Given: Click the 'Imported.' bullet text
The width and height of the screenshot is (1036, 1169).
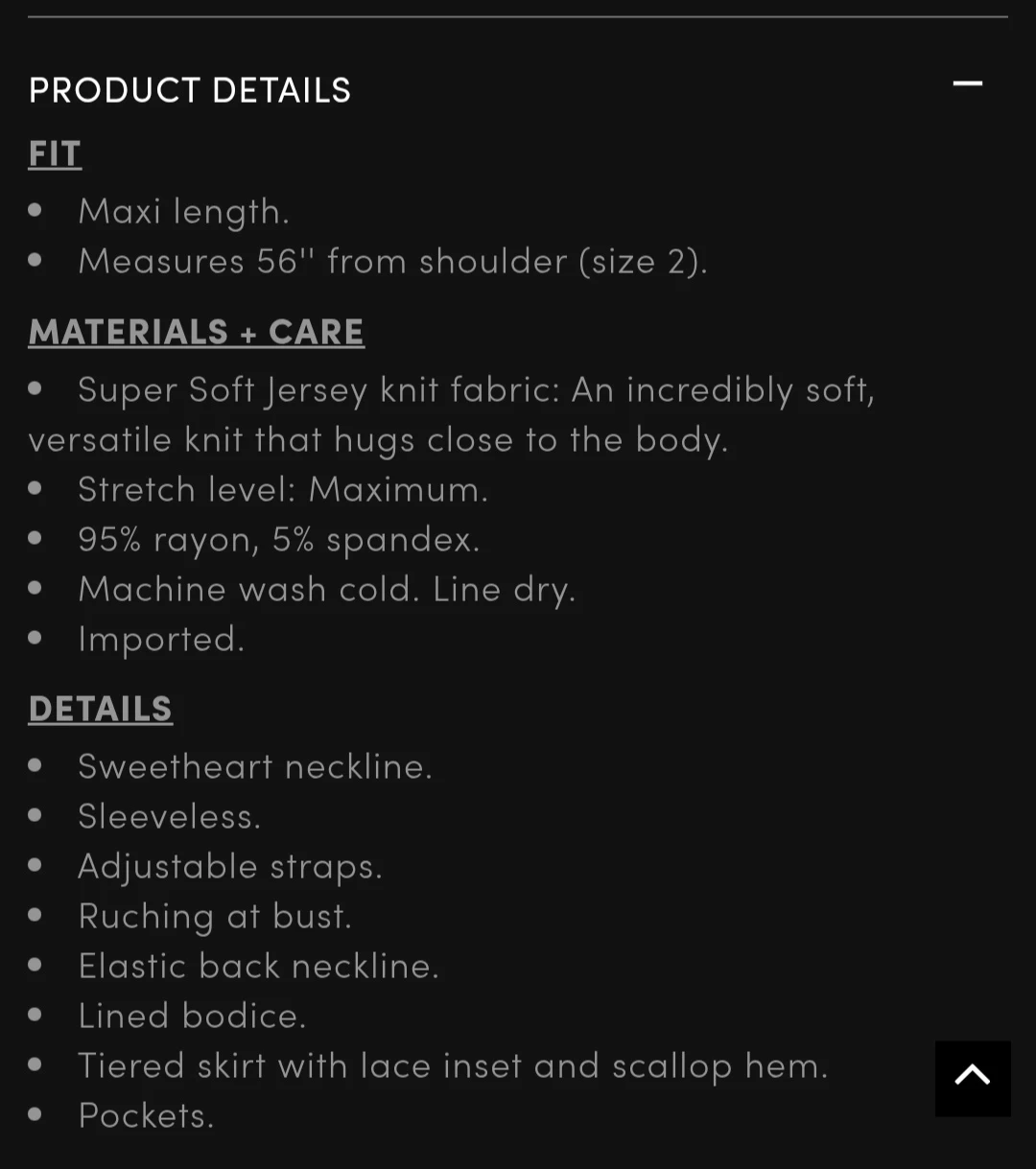Looking at the screenshot, I should (162, 639).
